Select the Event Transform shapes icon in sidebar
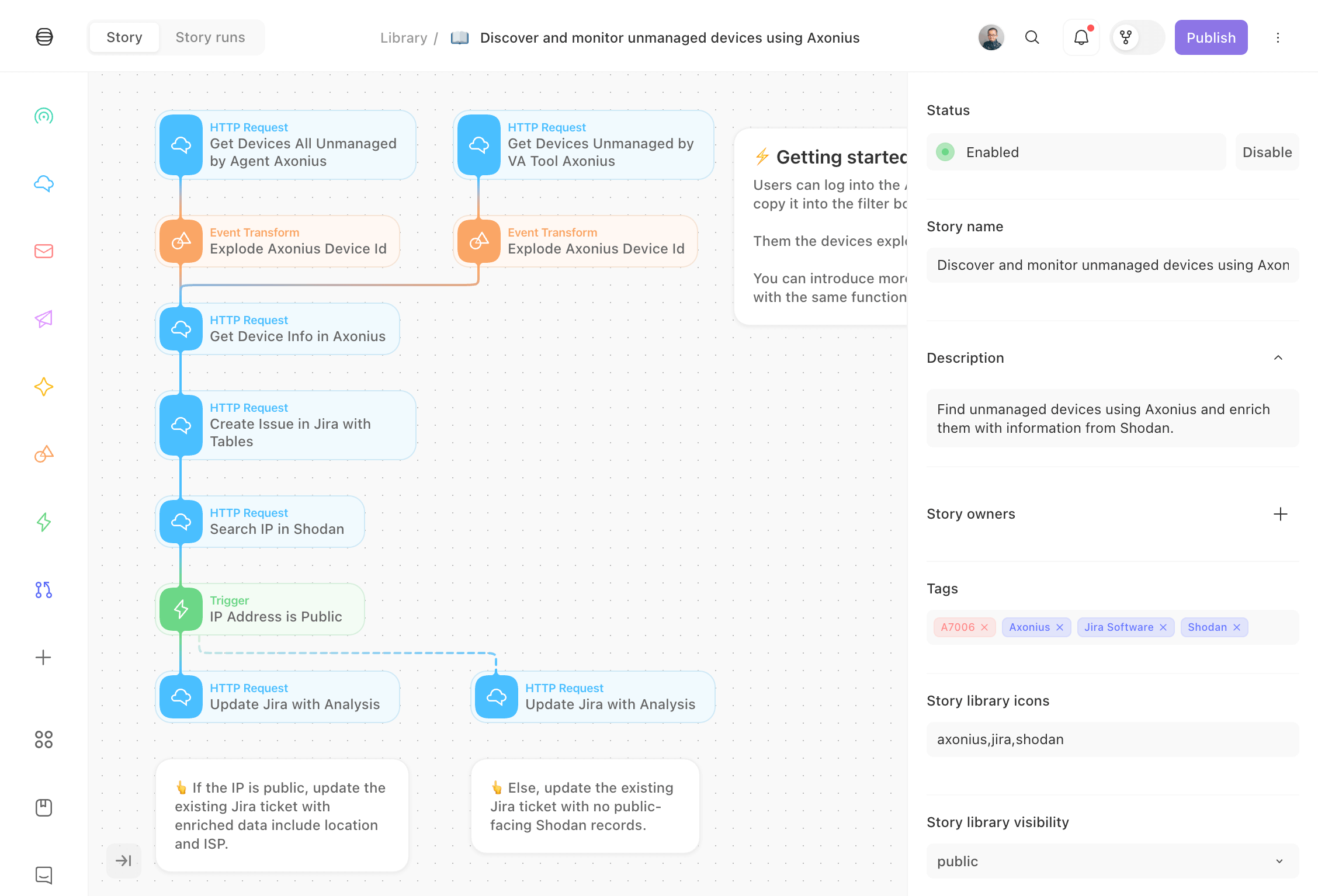Viewport: 1318px width, 896px height. click(x=44, y=454)
